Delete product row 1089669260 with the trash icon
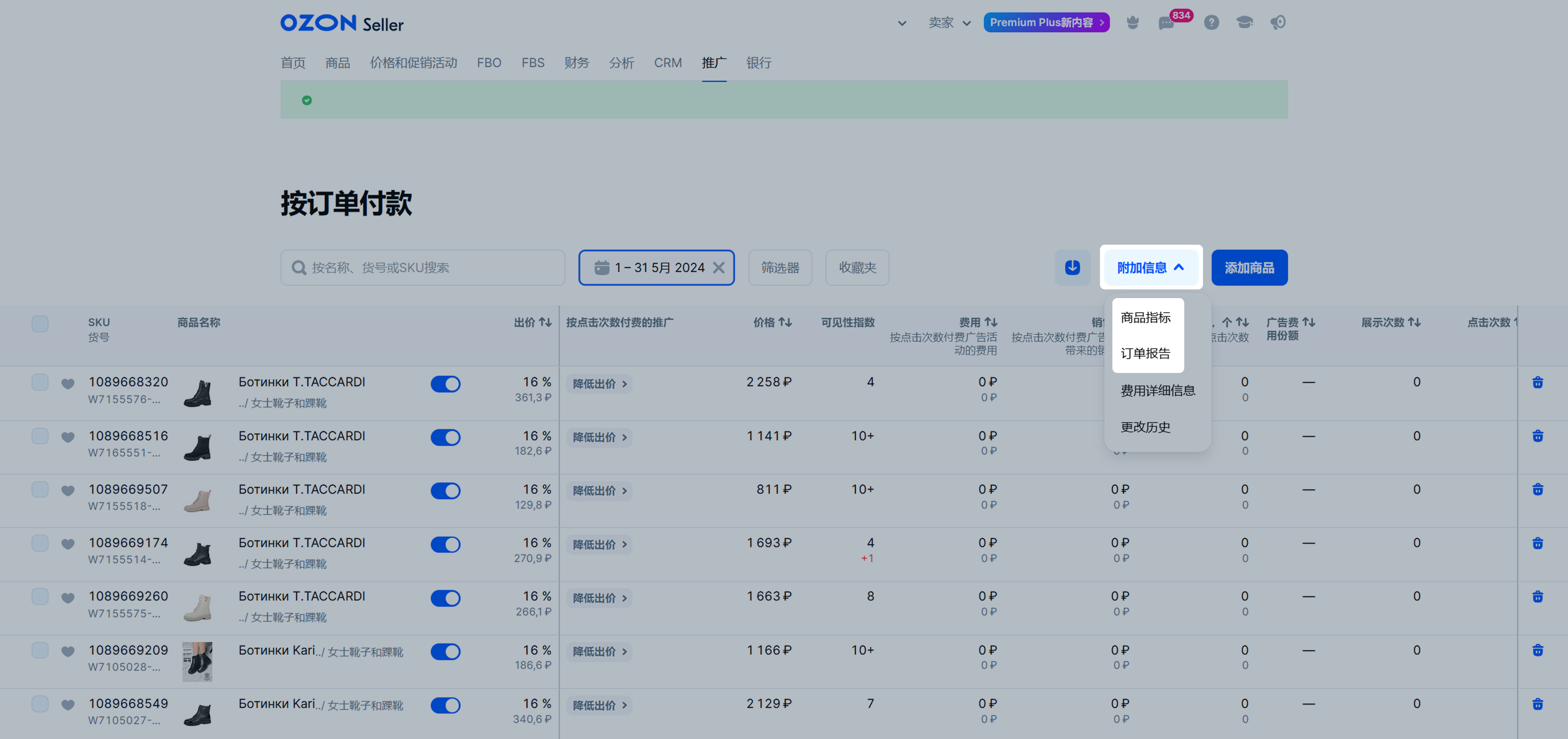Viewport: 1568px width, 739px height. pos(1537,596)
